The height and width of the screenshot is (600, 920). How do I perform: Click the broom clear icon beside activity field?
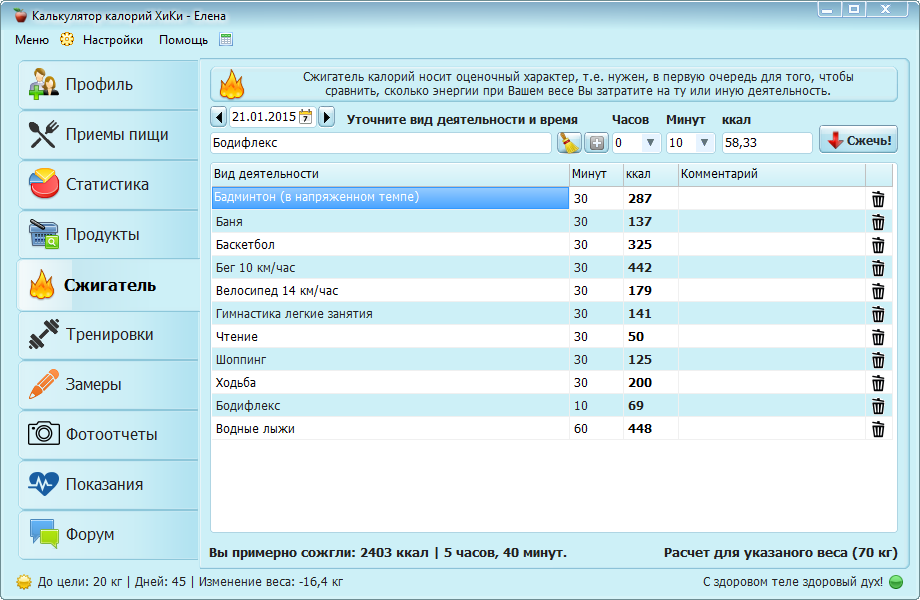coord(569,143)
